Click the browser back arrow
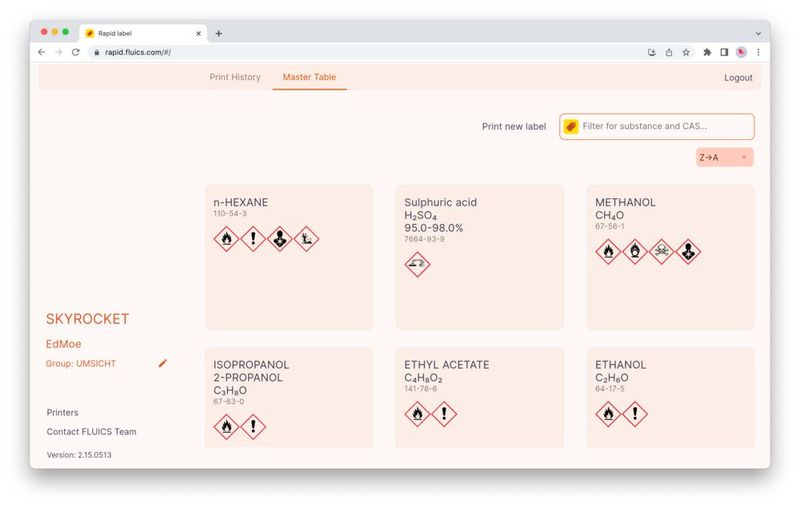 42,52
